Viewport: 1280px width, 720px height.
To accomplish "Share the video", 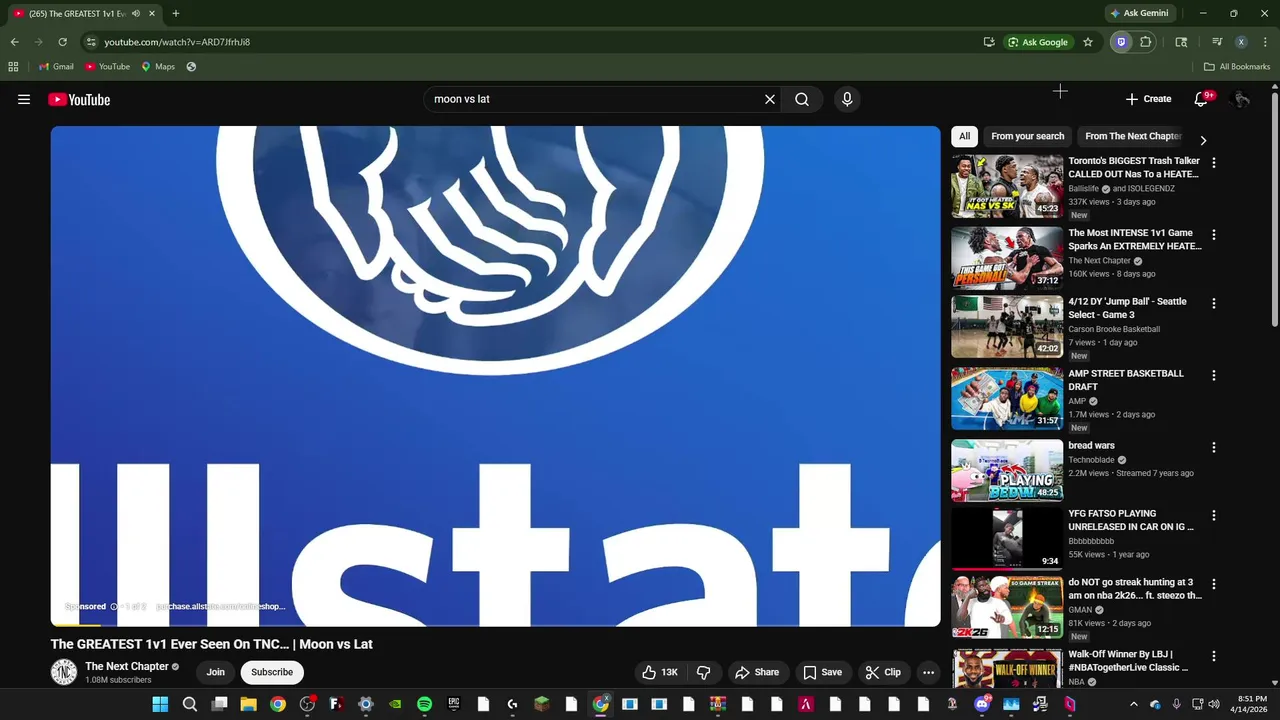I will coord(756,672).
